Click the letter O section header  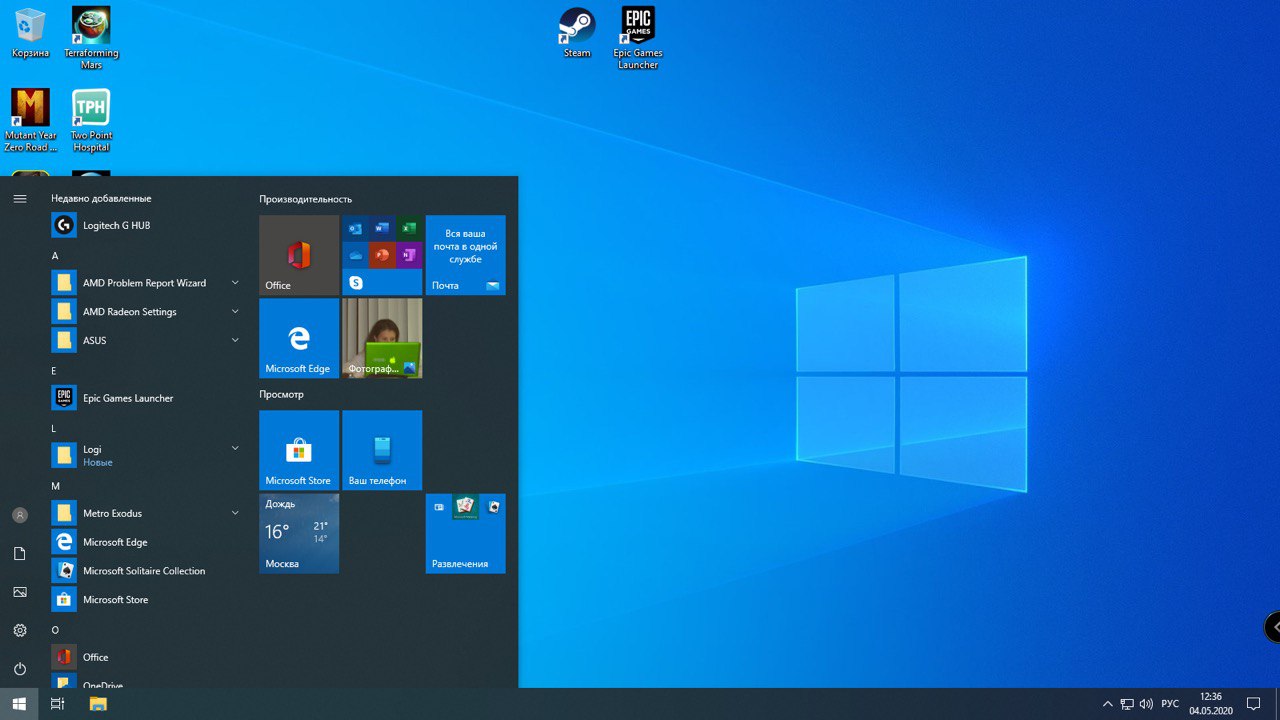point(55,630)
